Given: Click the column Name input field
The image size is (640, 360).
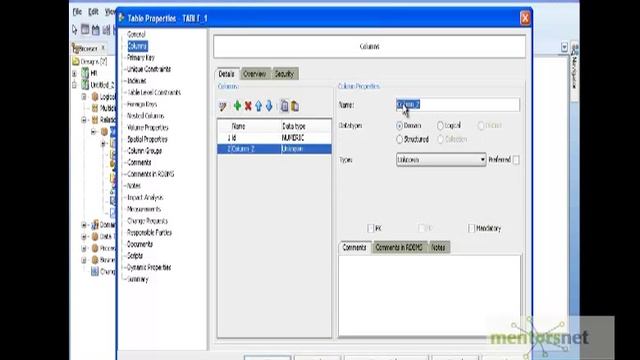Looking at the screenshot, I should pos(458,105).
